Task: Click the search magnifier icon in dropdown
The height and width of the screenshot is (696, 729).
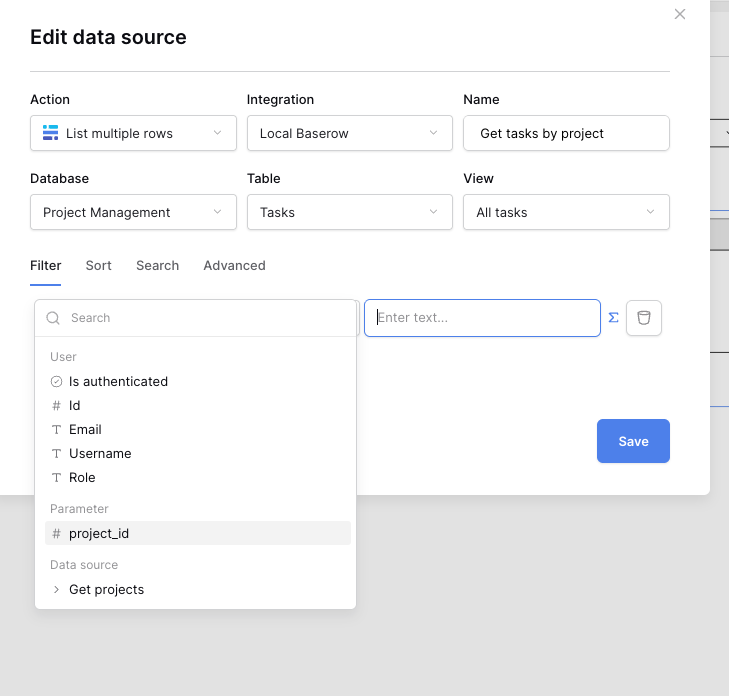Action: 54,318
